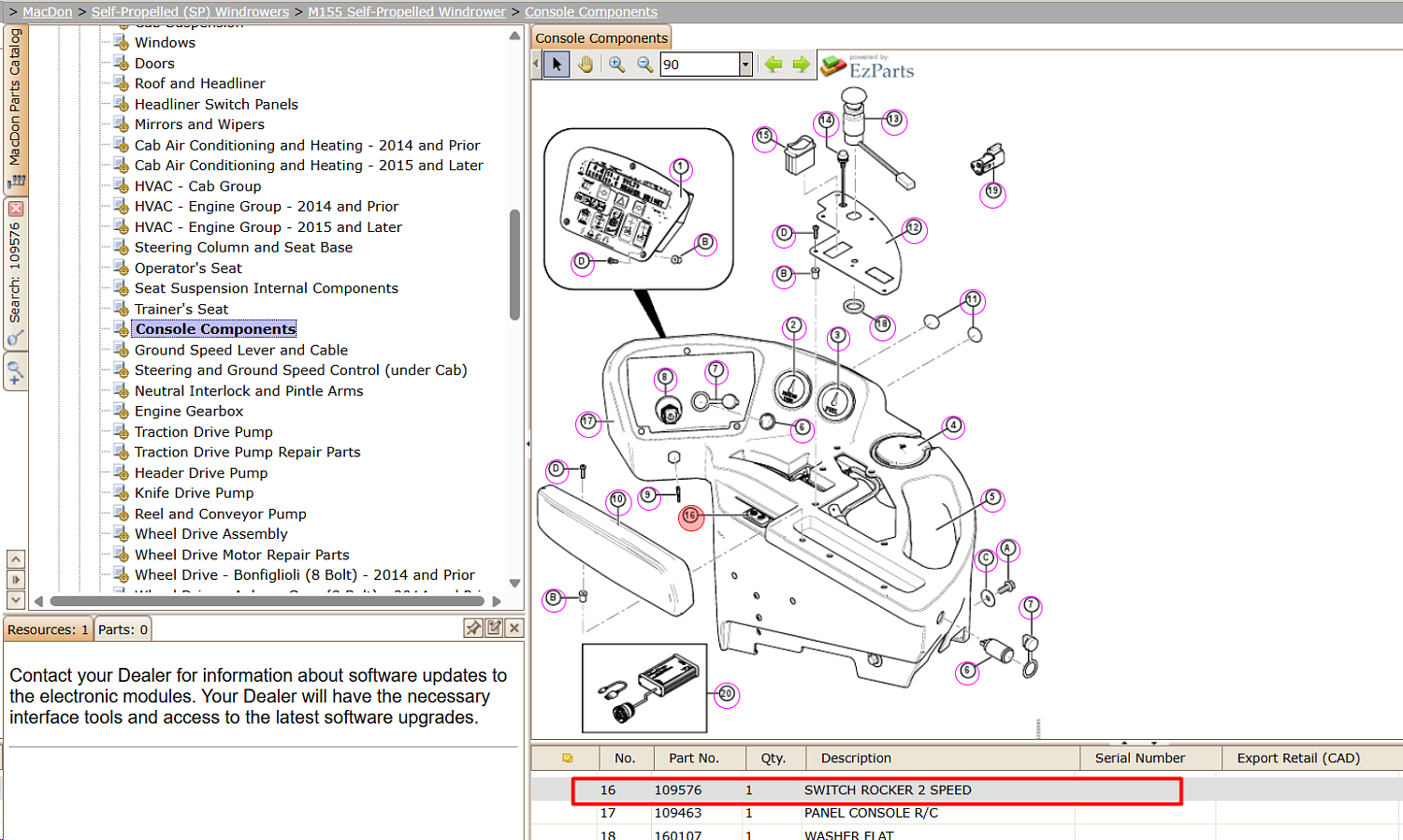
Task: Go to previous diagram with green left arrow
Action: 773,65
